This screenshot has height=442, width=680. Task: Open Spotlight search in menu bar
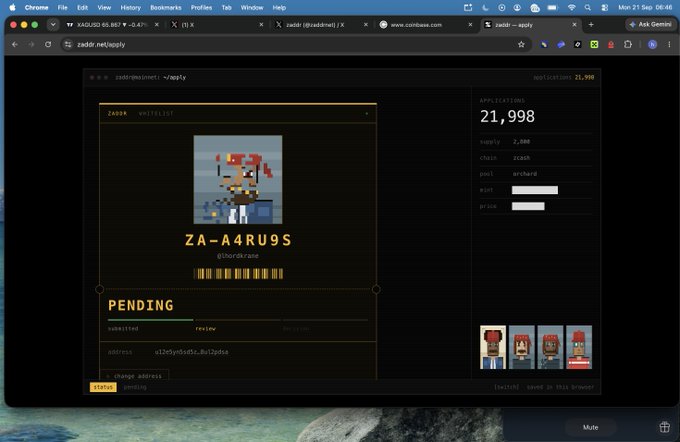tap(587, 7)
